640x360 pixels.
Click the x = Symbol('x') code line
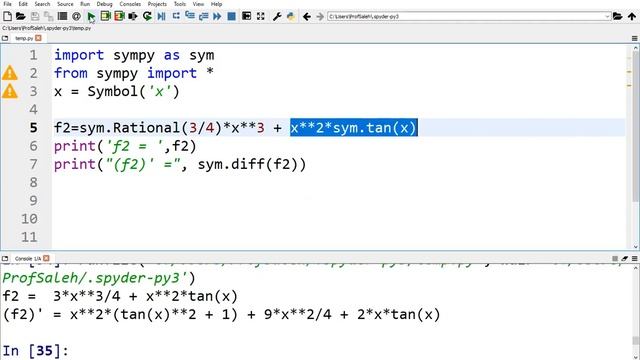[x=116, y=91]
